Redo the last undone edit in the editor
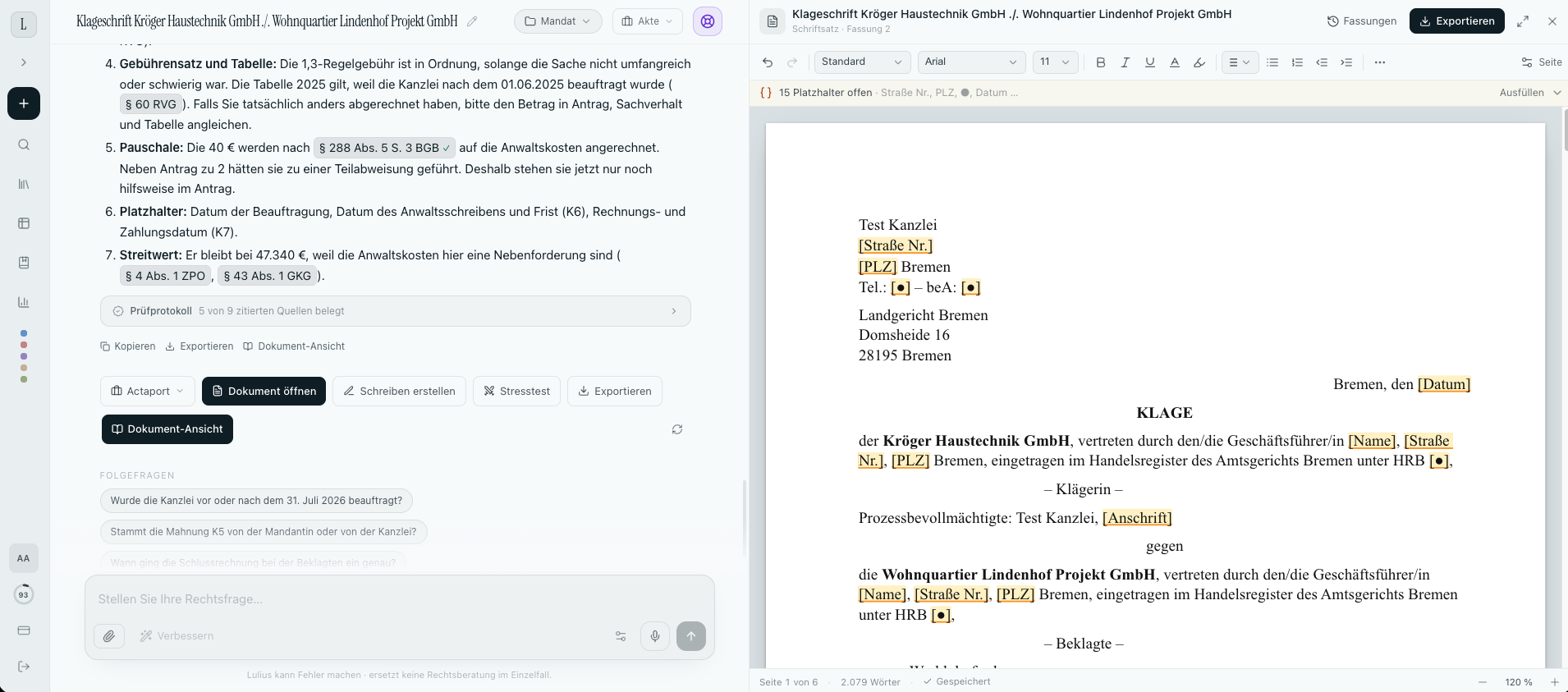This screenshot has width=1568, height=692. 792,62
